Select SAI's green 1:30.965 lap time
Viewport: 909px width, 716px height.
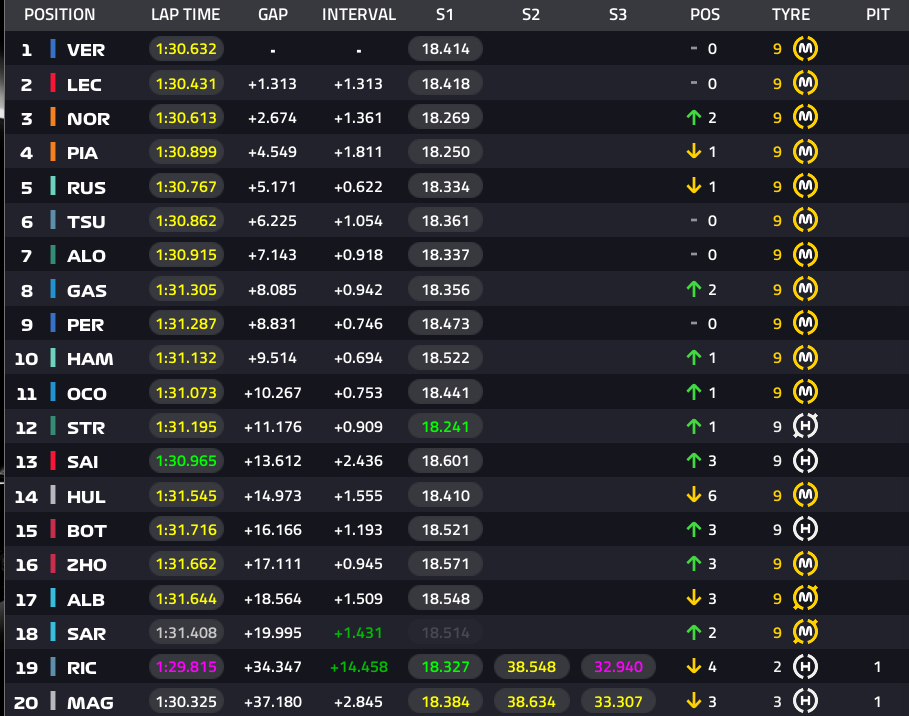pos(186,461)
